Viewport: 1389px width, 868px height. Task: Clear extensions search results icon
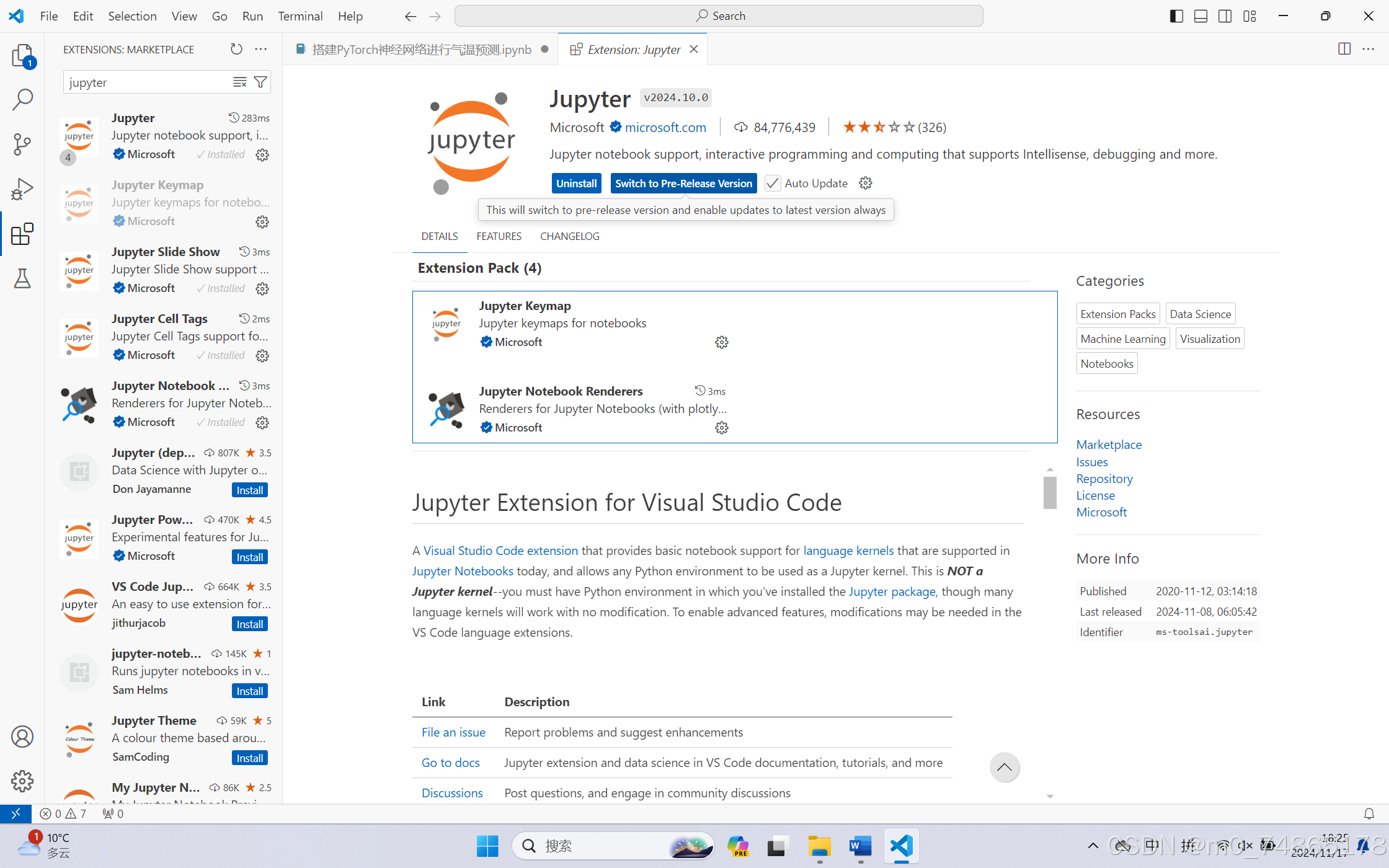pyautogui.click(x=240, y=82)
